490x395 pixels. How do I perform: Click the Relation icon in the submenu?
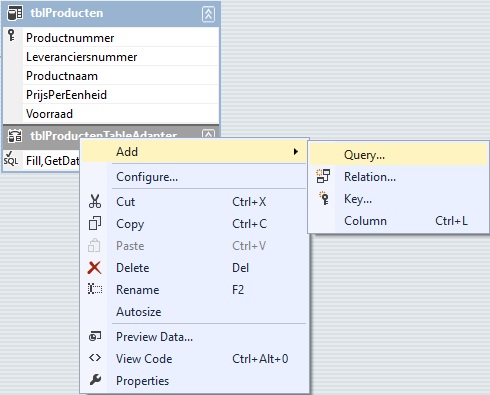click(x=323, y=176)
